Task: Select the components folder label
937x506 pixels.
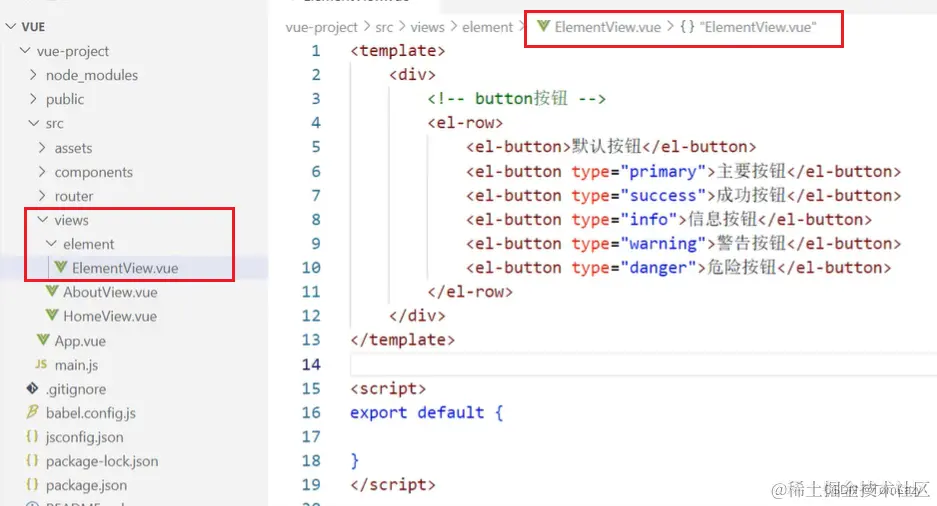Action: click(x=94, y=172)
